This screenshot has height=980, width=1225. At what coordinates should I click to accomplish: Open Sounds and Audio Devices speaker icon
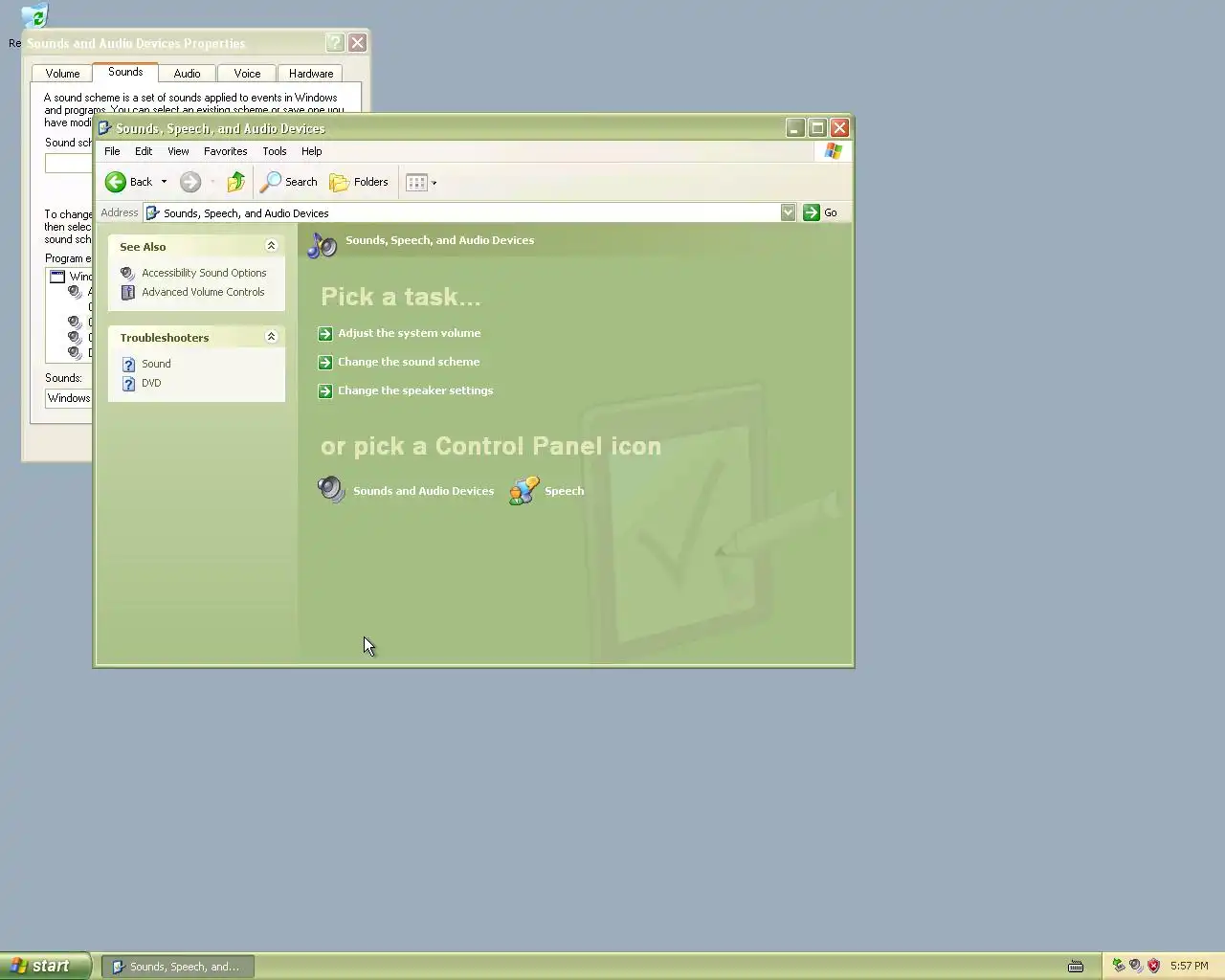[331, 490]
